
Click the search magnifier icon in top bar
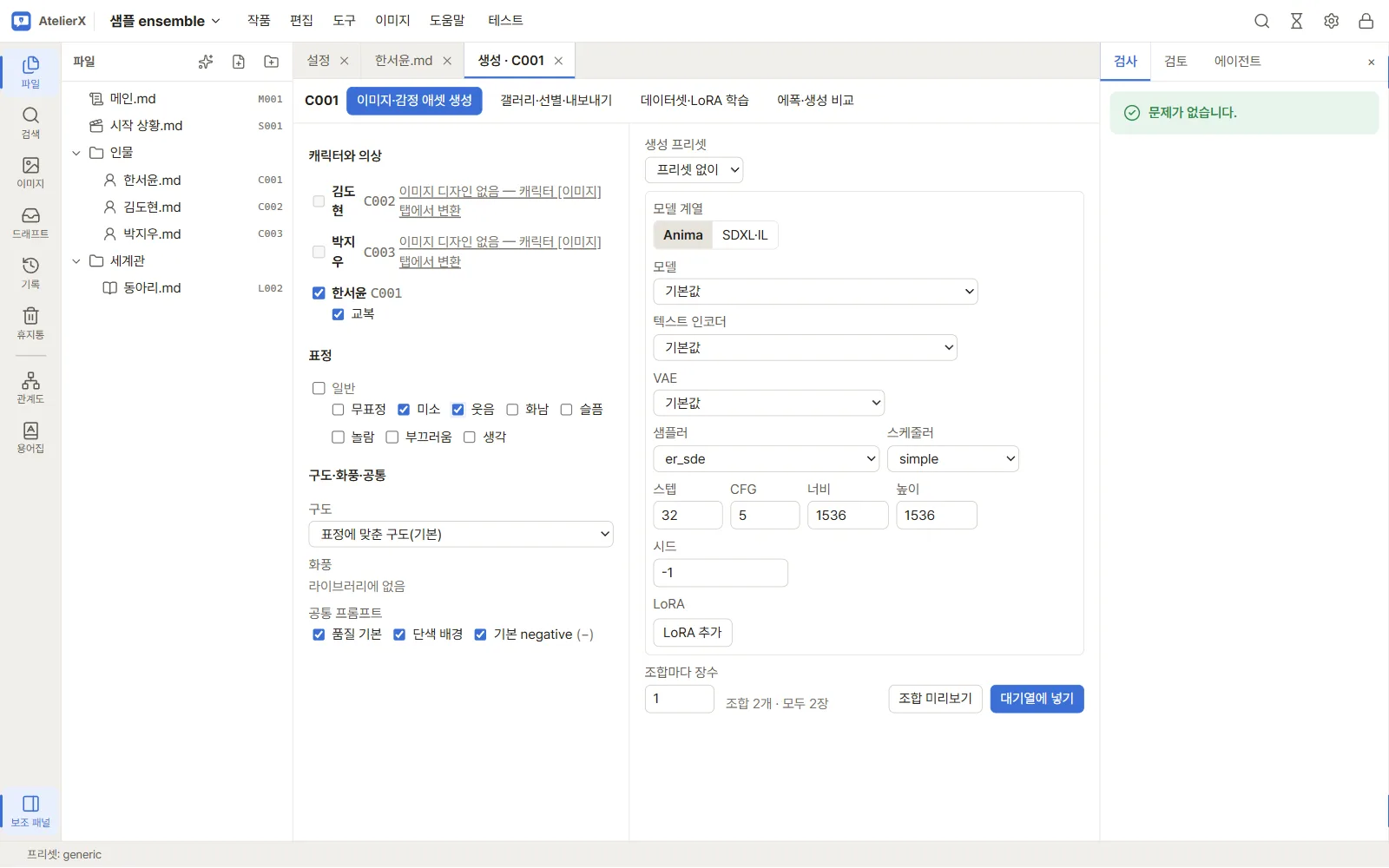(x=1262, y=21)
